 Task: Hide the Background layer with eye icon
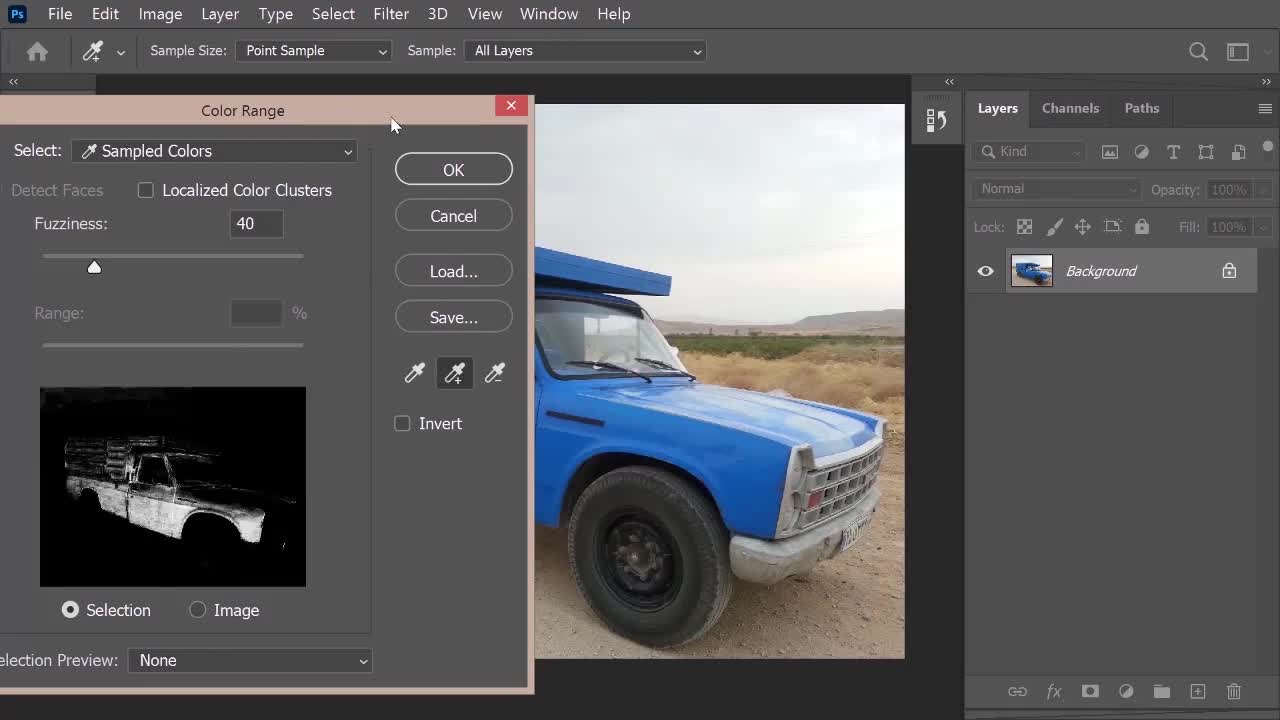985,271
